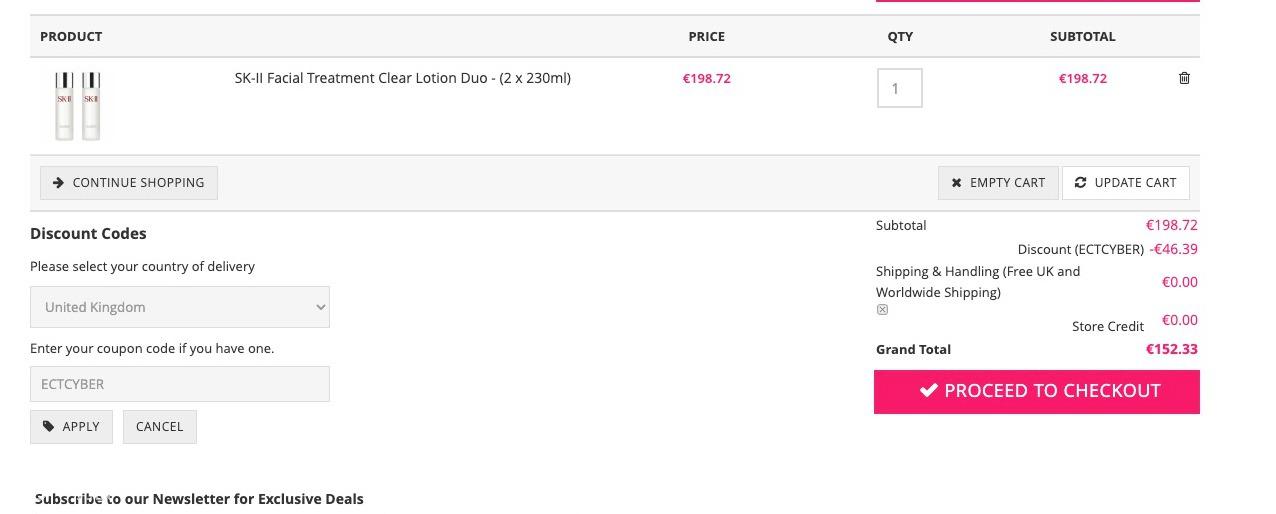Viewport: 1276px width, 514px height.
Task: Click the dropdown arrow of delivery country selector
Action: [x=320, y=307]
